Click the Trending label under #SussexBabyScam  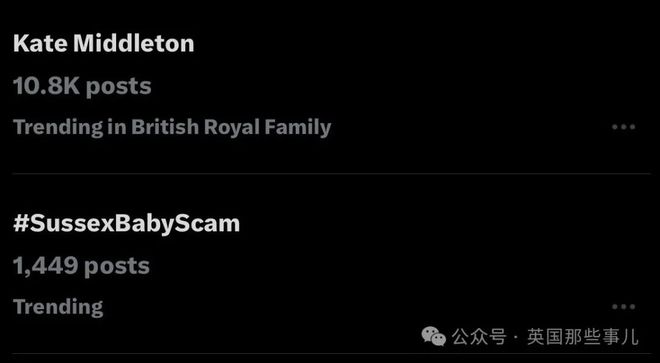(x=58, y=307)
